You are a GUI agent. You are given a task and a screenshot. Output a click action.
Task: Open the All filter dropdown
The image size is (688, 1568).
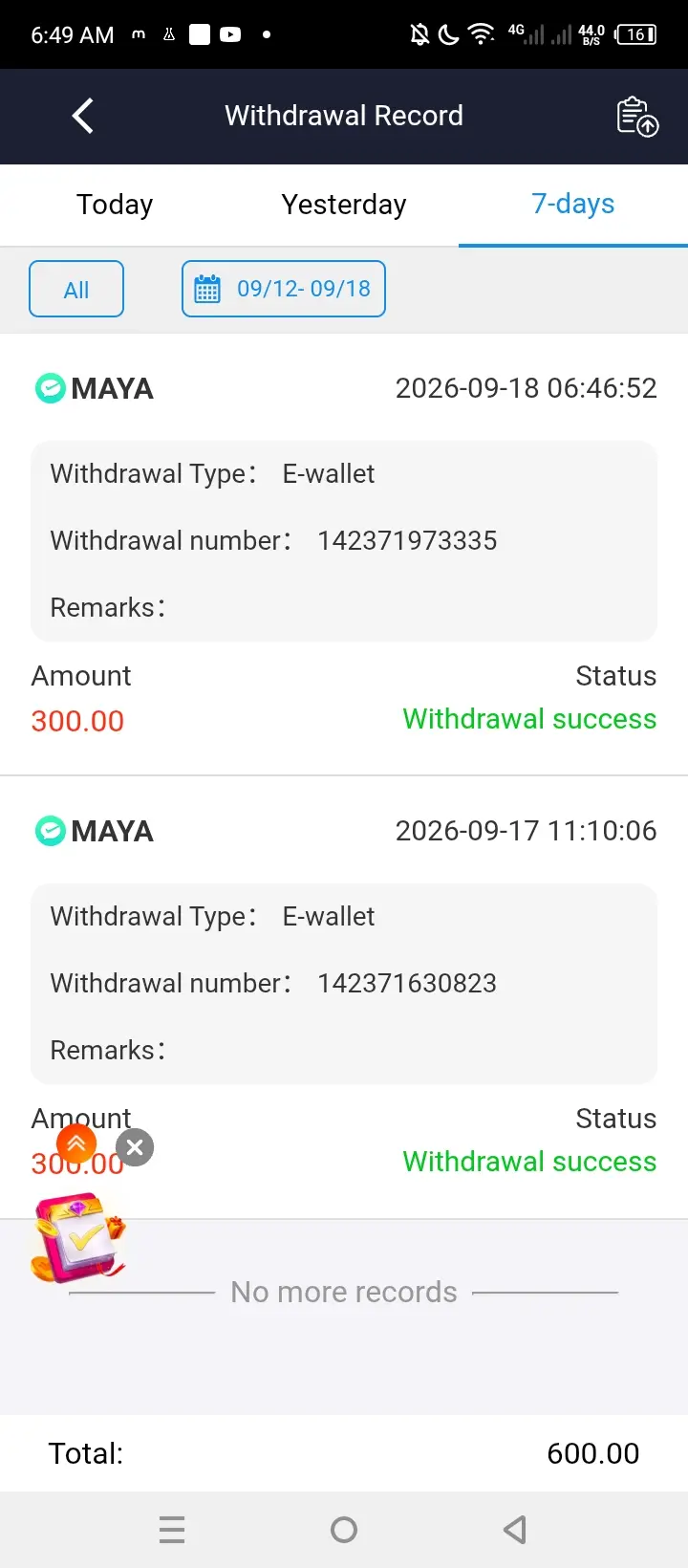(x=76, y=289)
